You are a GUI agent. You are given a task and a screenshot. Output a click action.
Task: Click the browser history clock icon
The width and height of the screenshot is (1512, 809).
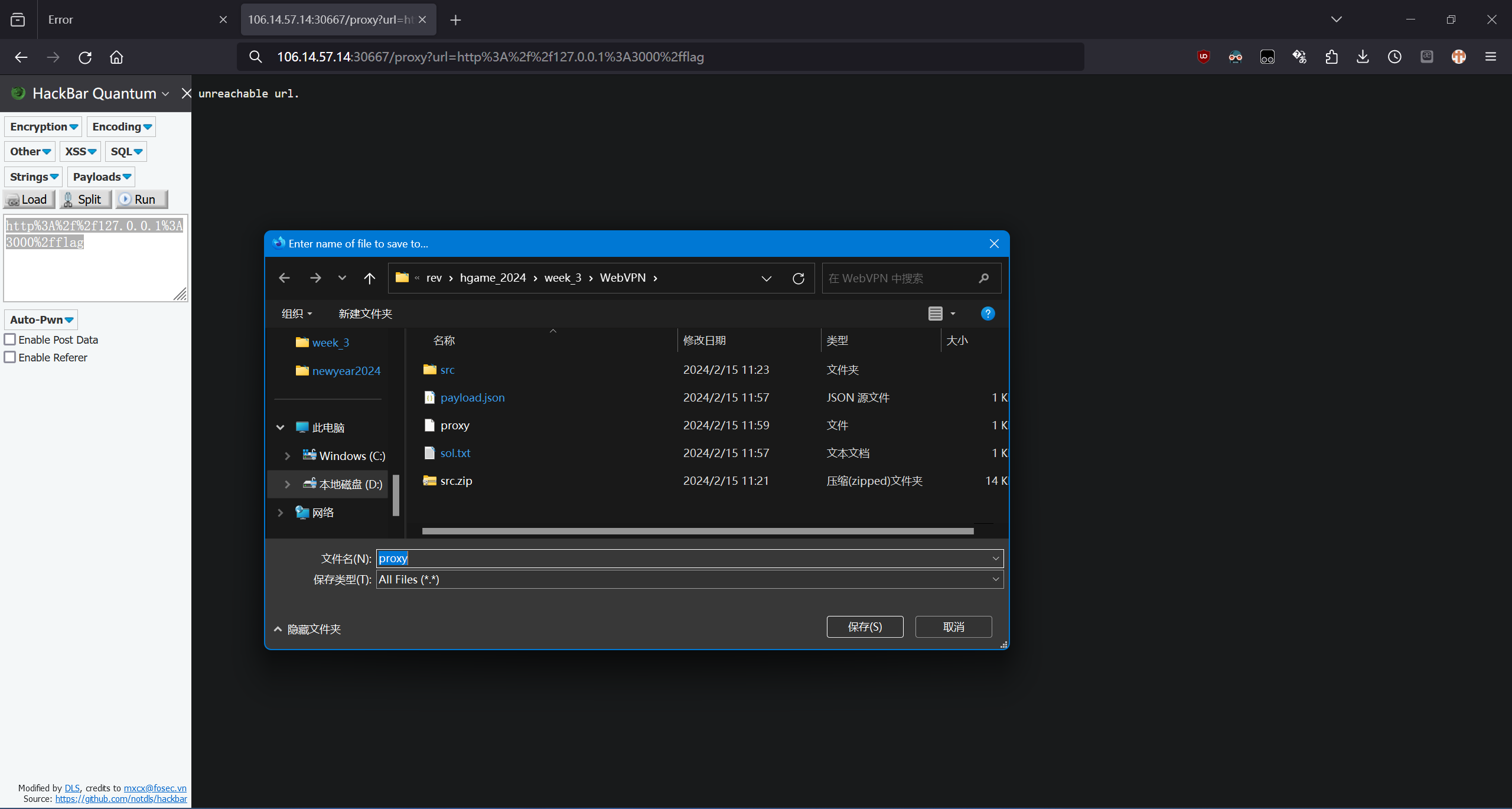1394,57
